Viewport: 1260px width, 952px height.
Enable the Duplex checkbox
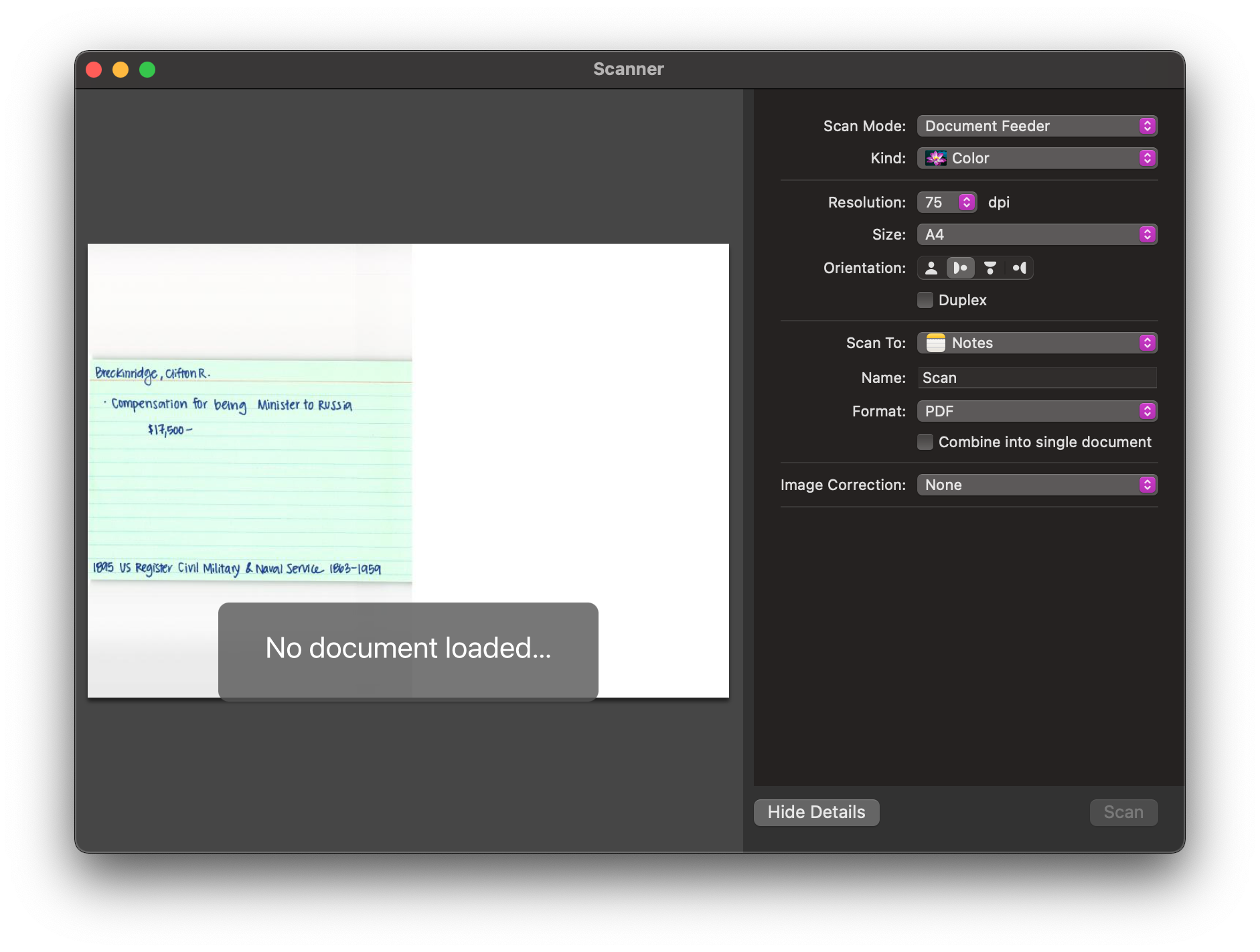point(925,300)
